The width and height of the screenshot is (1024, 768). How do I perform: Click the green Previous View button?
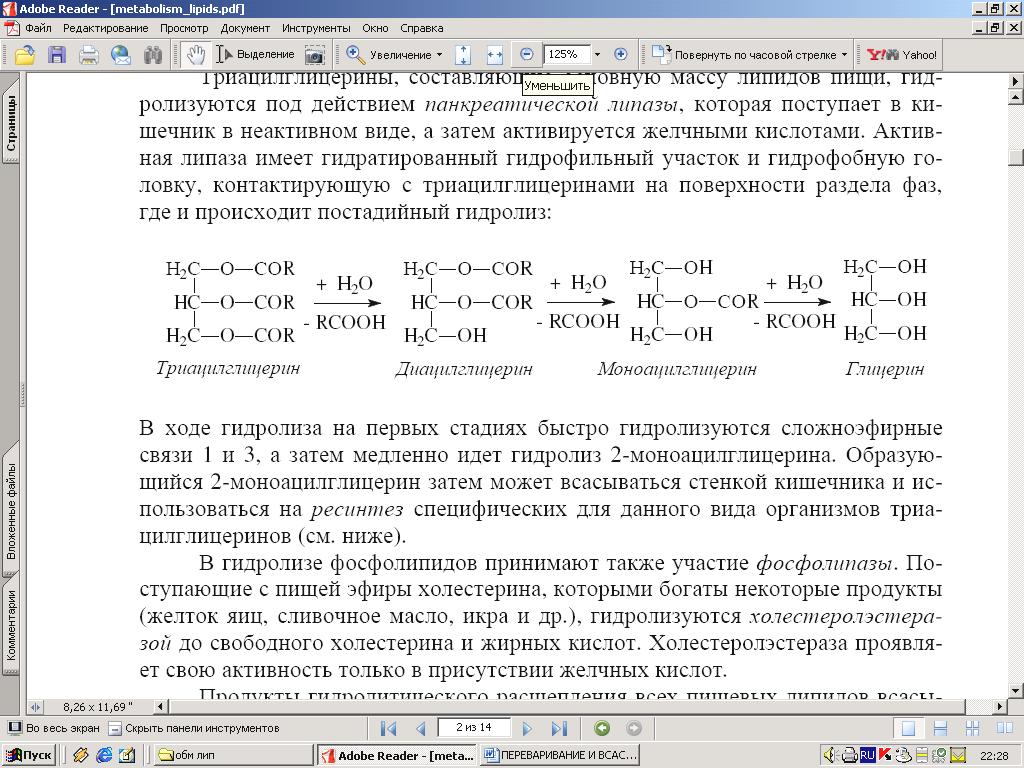pyautogui.click(x=602, y=728)
